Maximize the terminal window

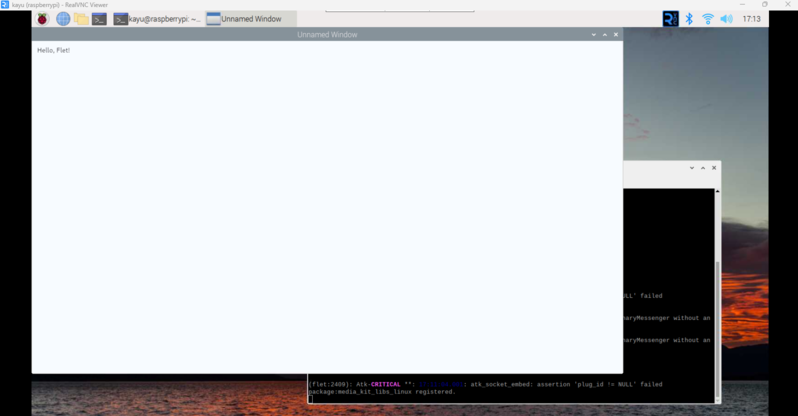[703, 168]
